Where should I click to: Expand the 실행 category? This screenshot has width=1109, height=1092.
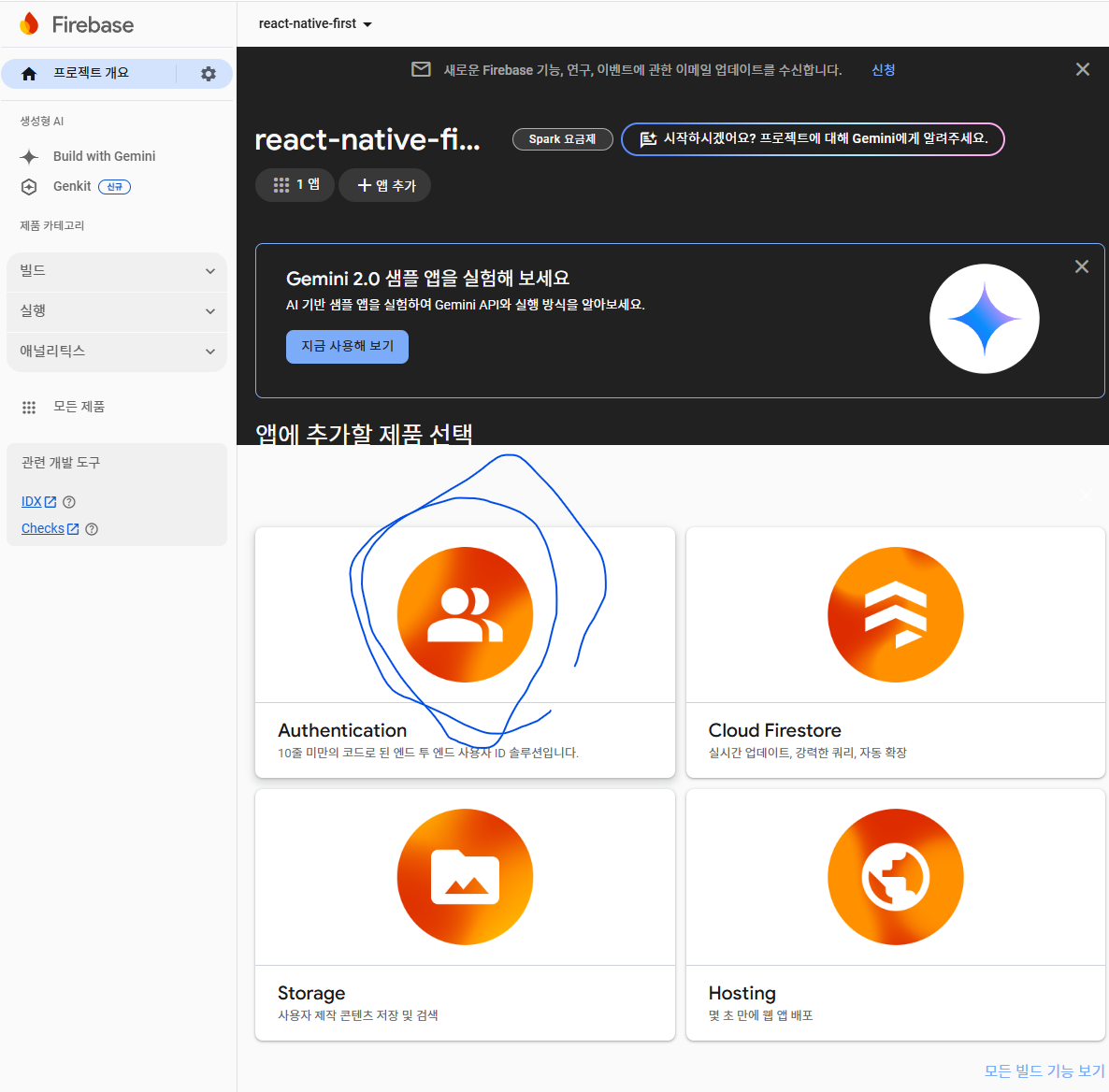point(117,312)
